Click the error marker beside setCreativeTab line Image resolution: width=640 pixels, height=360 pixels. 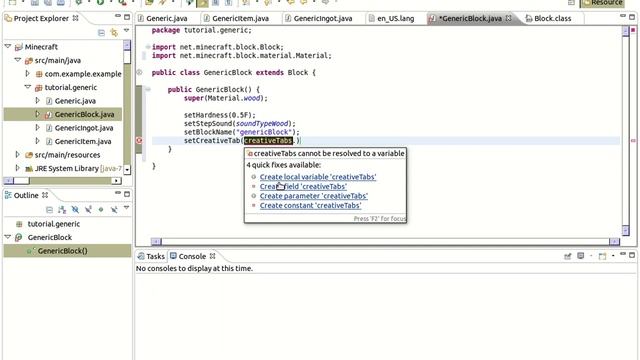point(139,140)
